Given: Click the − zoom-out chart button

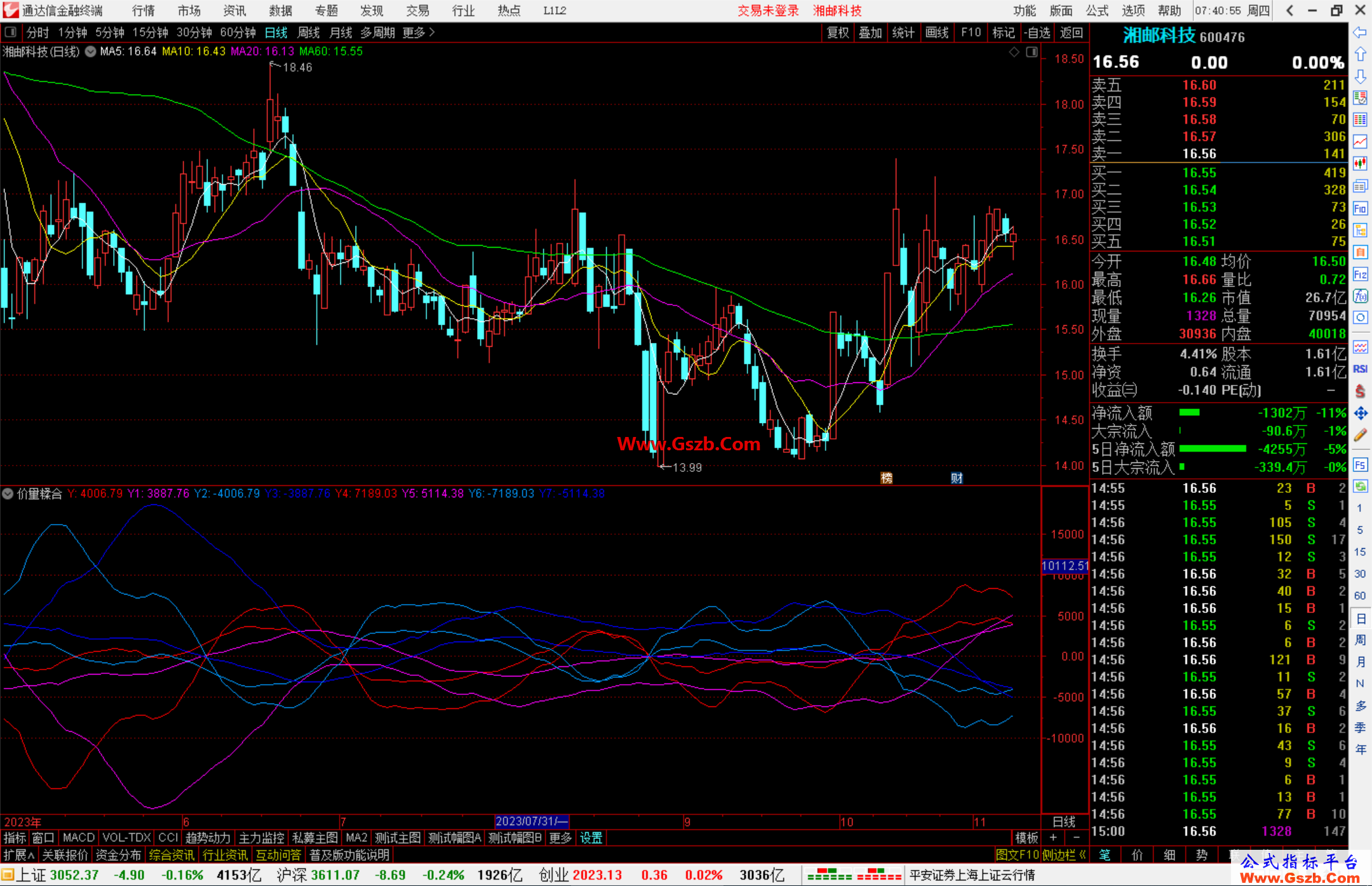Looking at the screenshot, I should [1077, 838].
